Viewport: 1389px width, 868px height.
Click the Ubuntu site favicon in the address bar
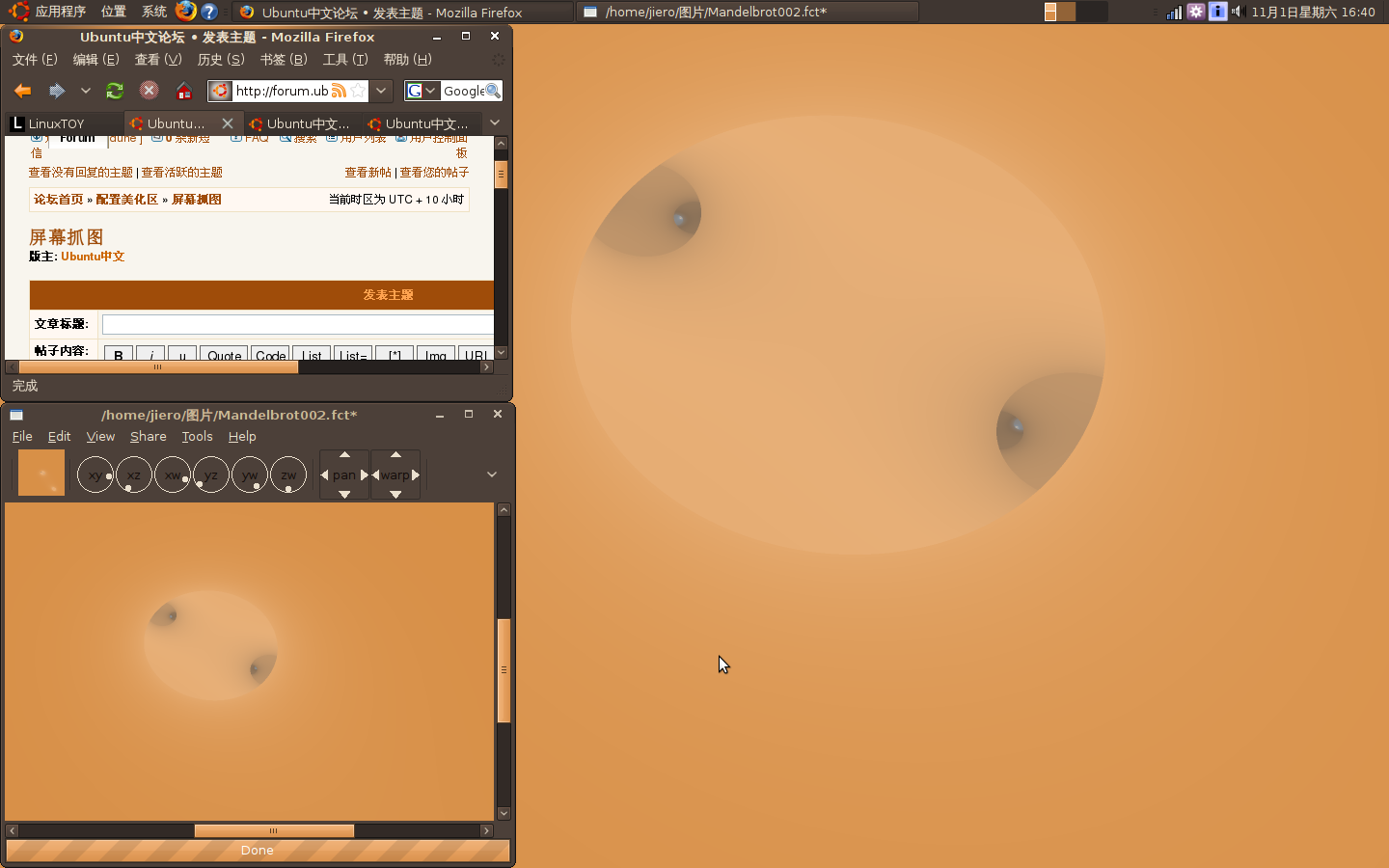click(x=221, y=91)
